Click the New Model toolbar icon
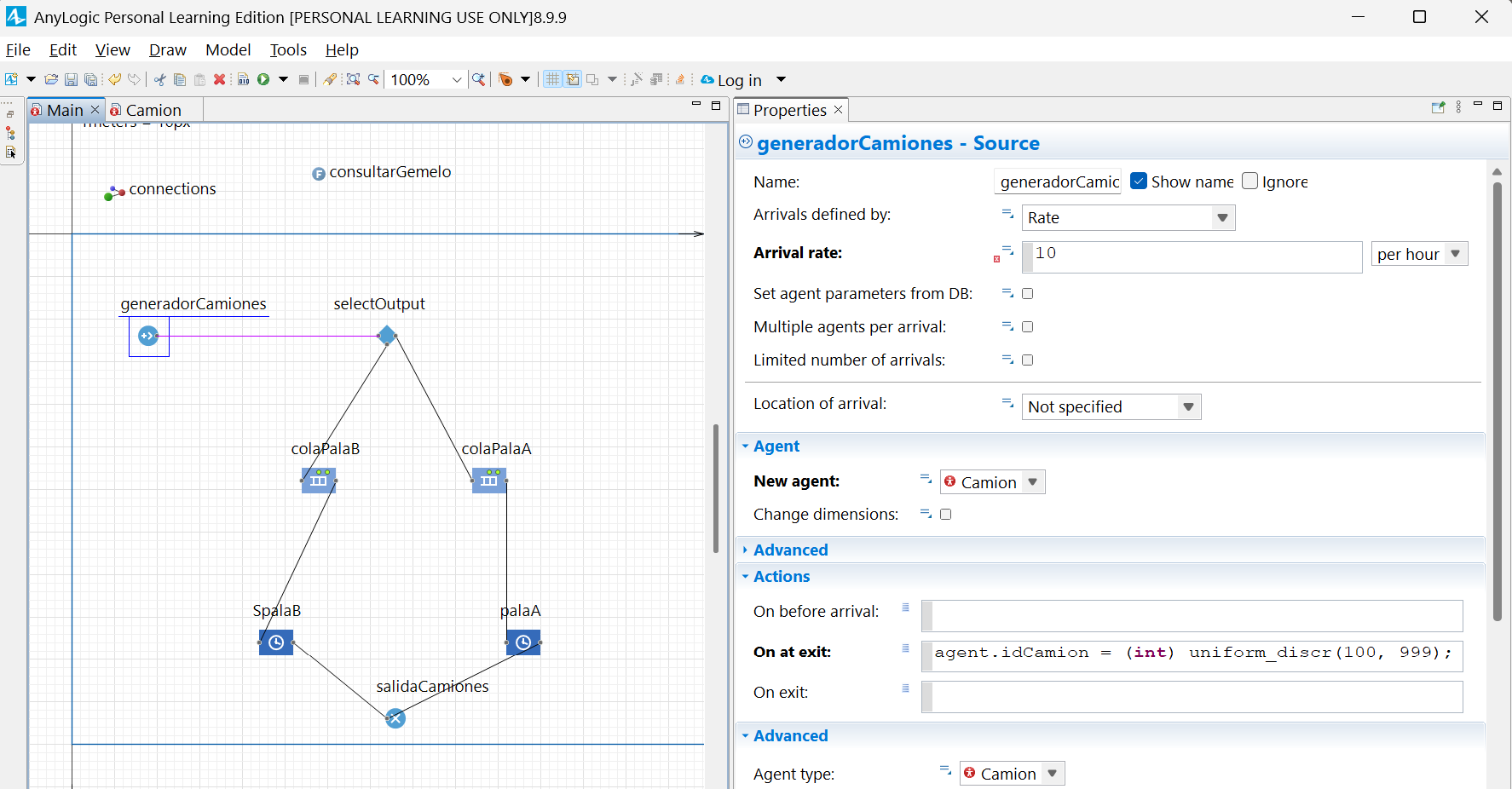This screenshot has height=789, width=1512. tap(11, 79)
